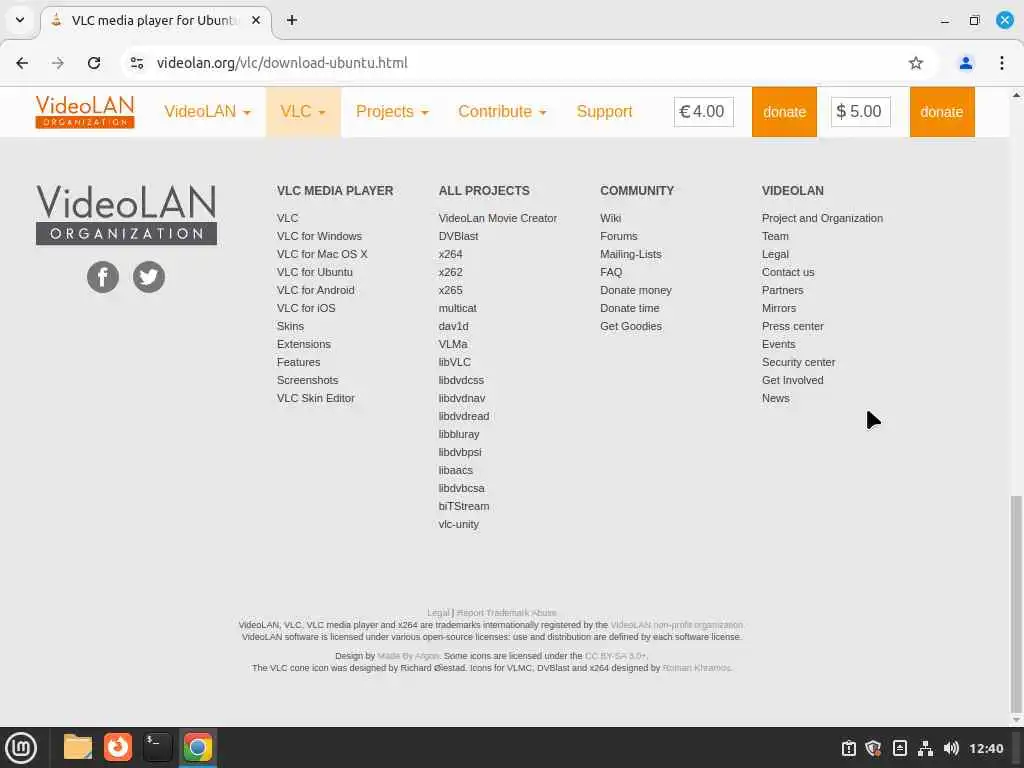This screenshot has width=1024, height=768.
Task: Open the Forums link
Action: coord(618,236)
